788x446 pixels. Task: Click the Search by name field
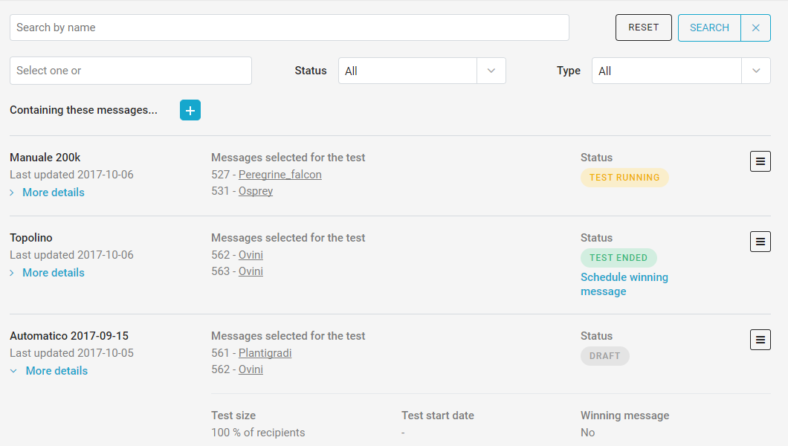pos(289,28)
